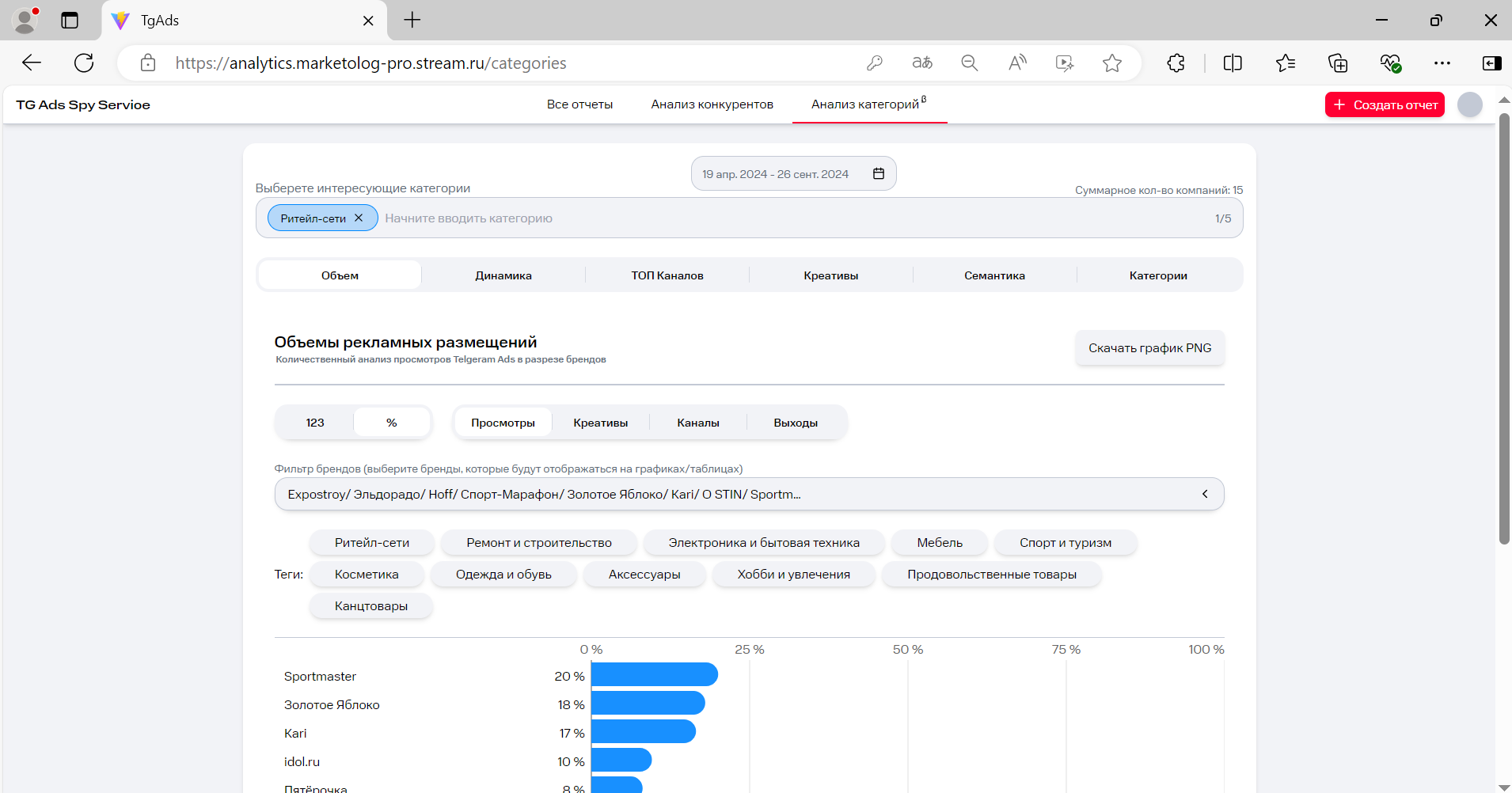This screenshot has width=1512, height=793.
Task: Open tab actions menu icon
Action: coord(70,21)
